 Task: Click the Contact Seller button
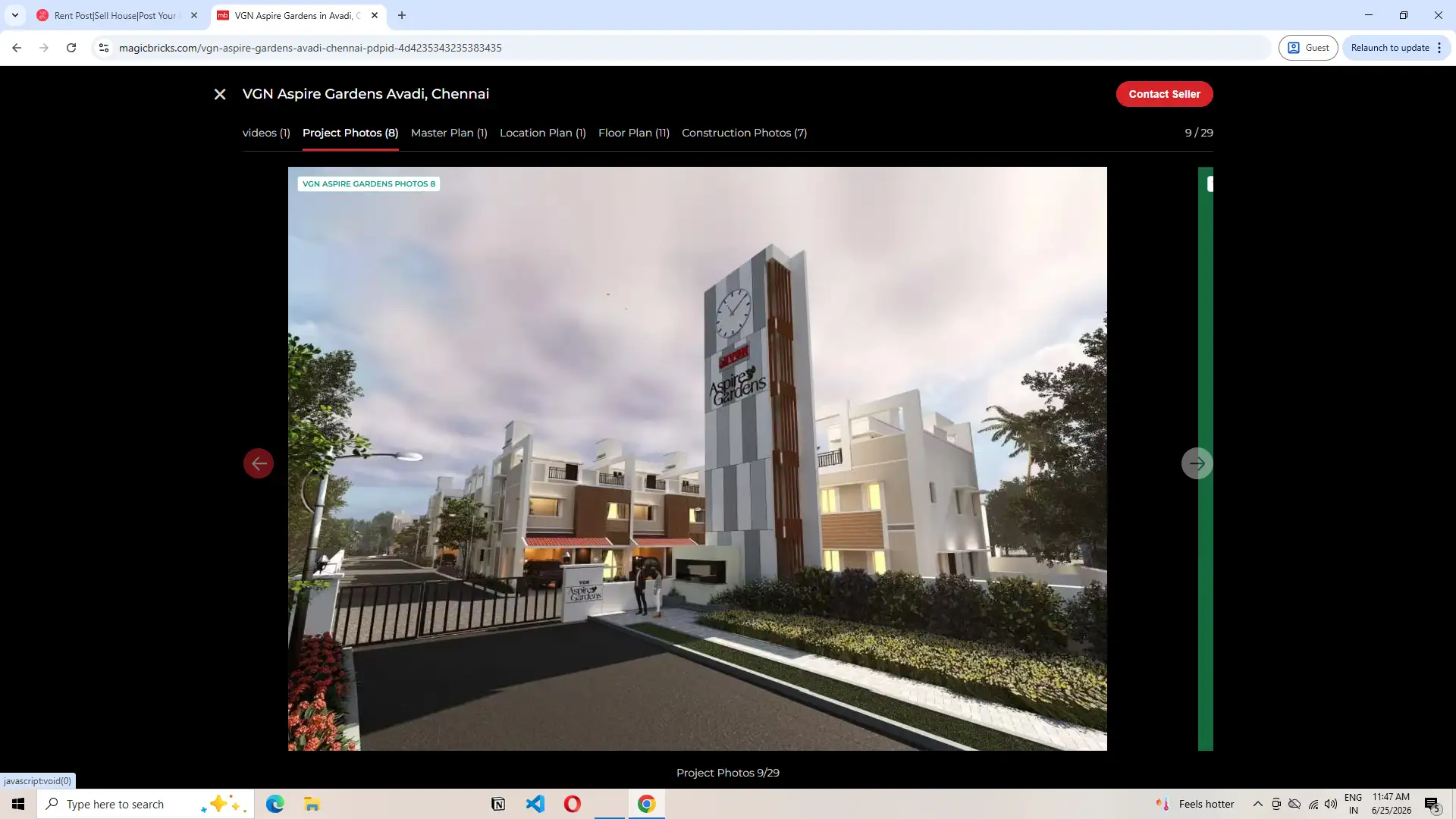(x=1164, y=94)
